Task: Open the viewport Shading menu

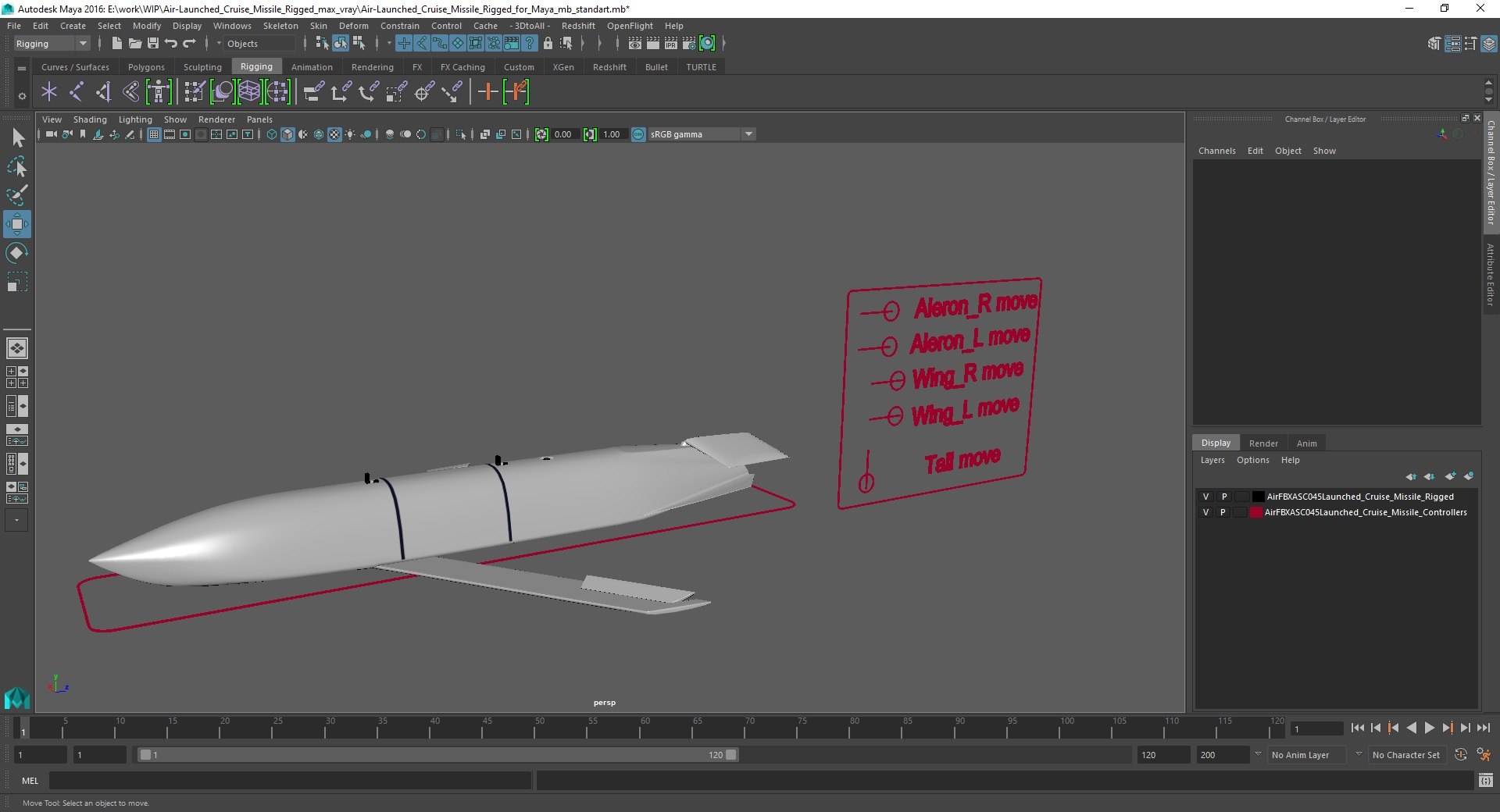Action: tap(90, 119)
